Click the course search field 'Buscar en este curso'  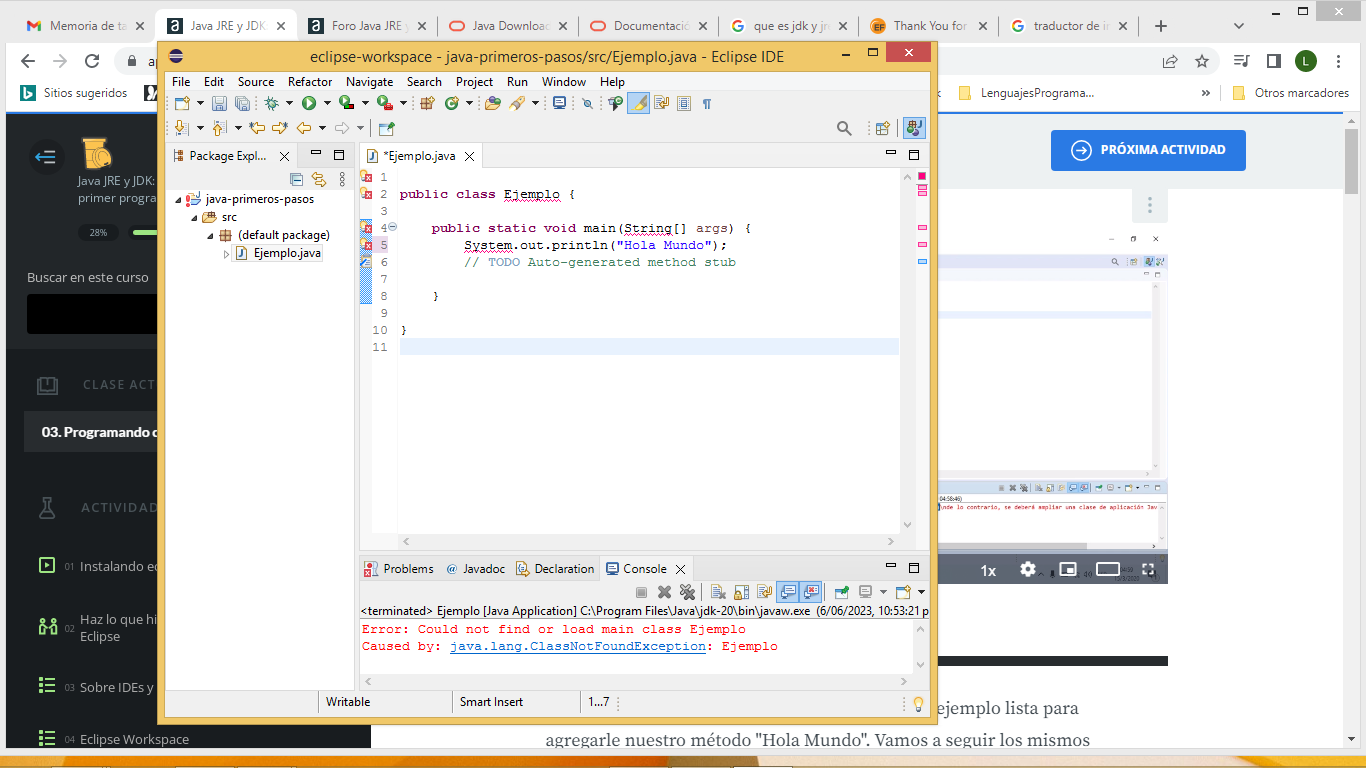[90, 314]
